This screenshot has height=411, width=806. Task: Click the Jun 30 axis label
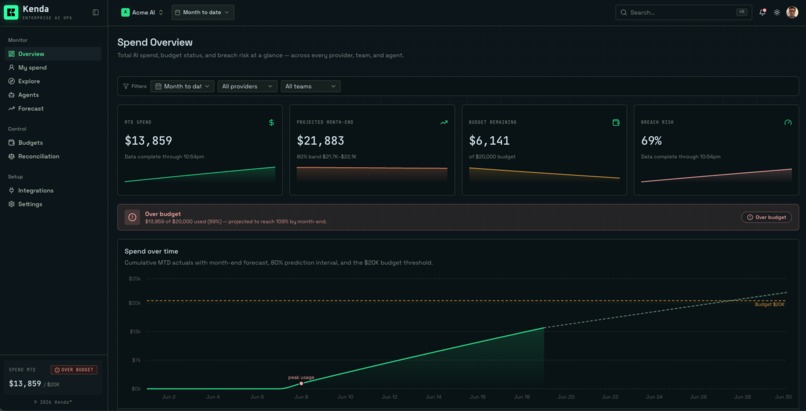tap(783, 397)
